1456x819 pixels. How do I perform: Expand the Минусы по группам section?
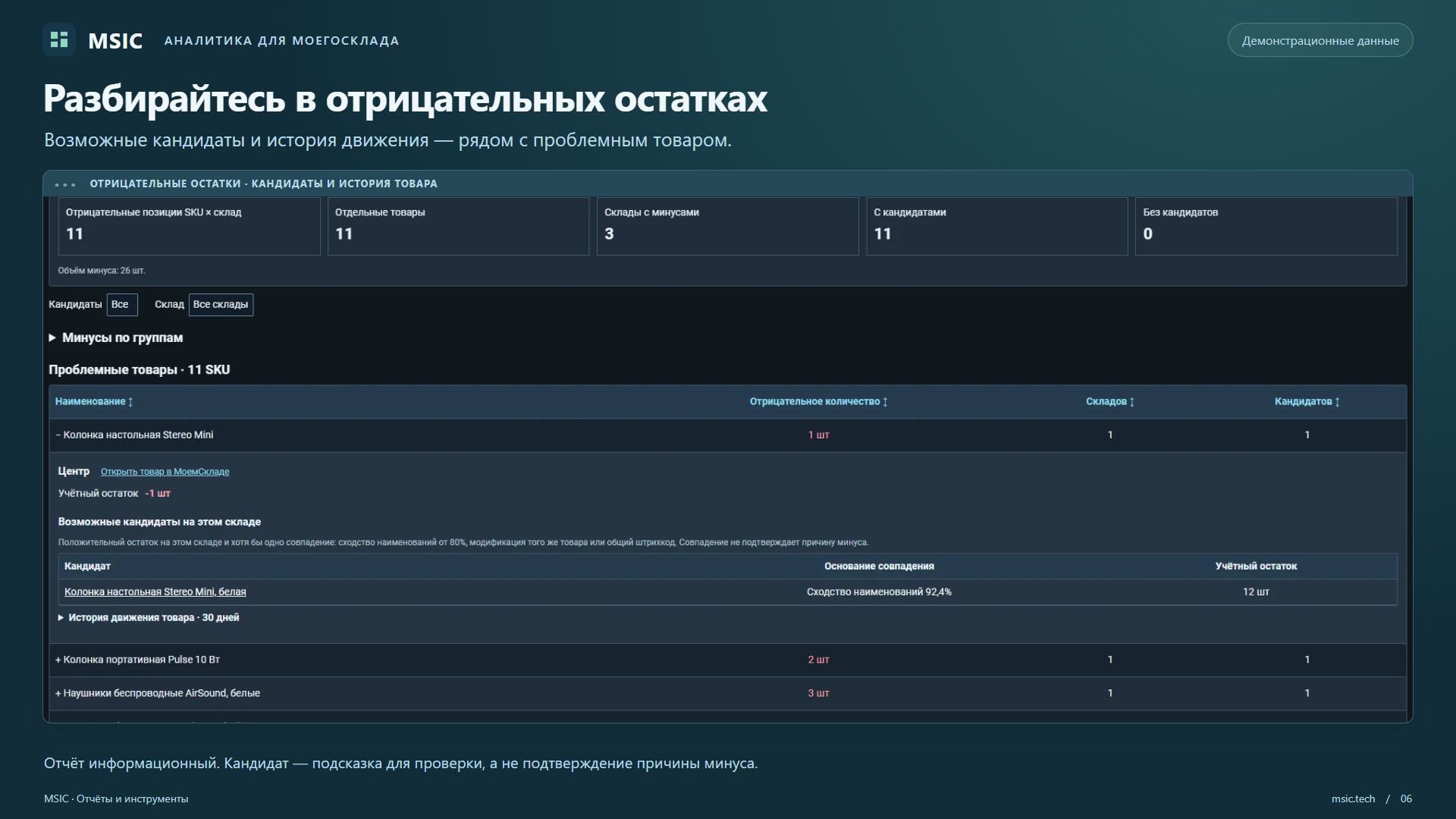(x=116, y=337)
